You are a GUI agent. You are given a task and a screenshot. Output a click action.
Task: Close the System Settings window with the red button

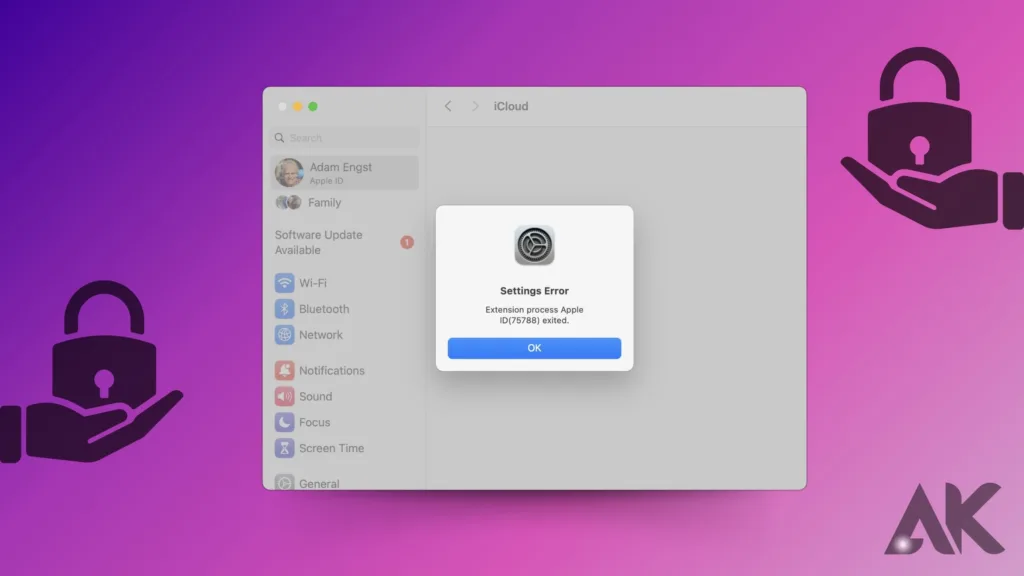pyautogui.click(x=283, y=106)
